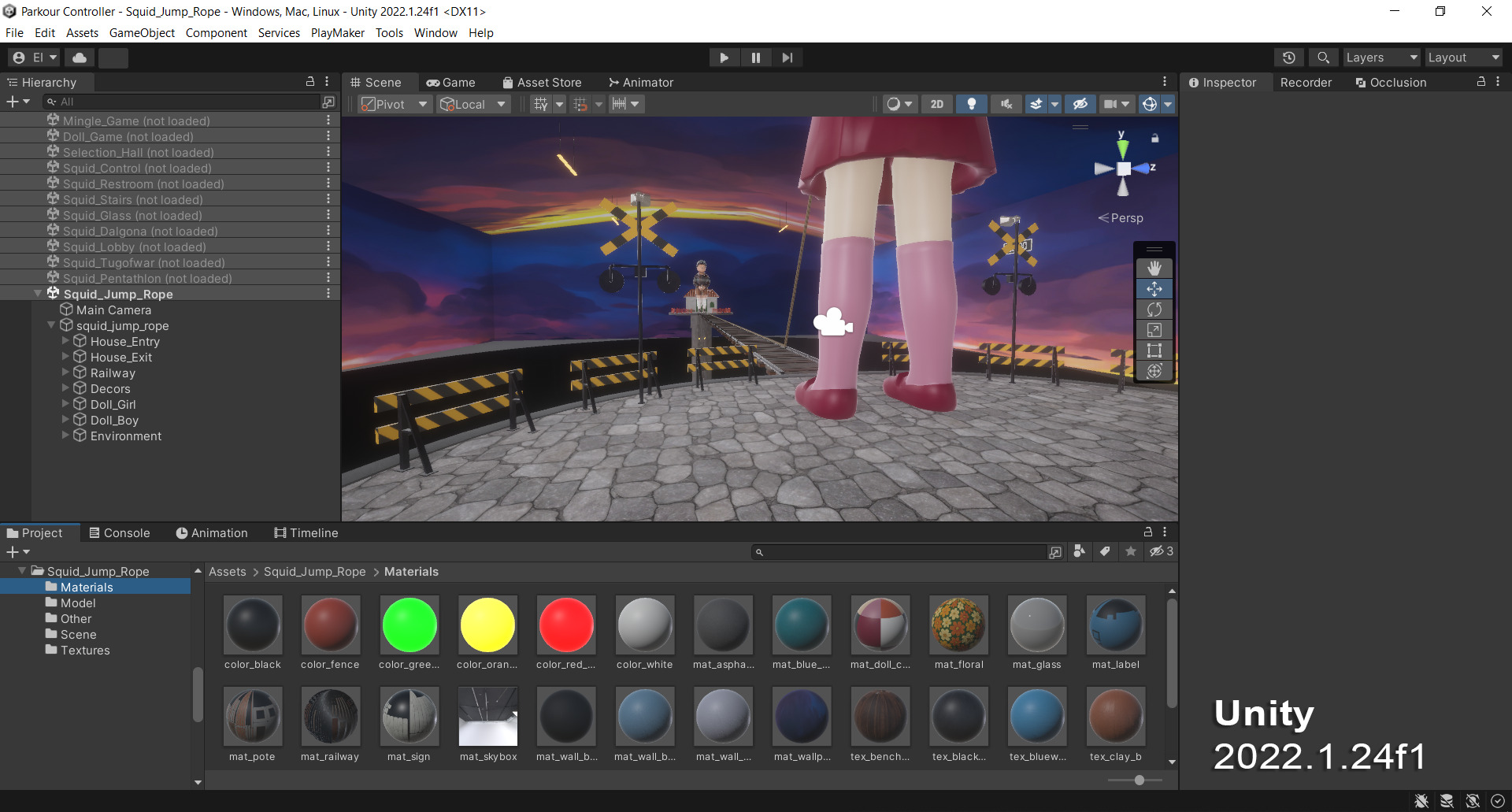Open Undo History icon in top toolbar

1289,57
